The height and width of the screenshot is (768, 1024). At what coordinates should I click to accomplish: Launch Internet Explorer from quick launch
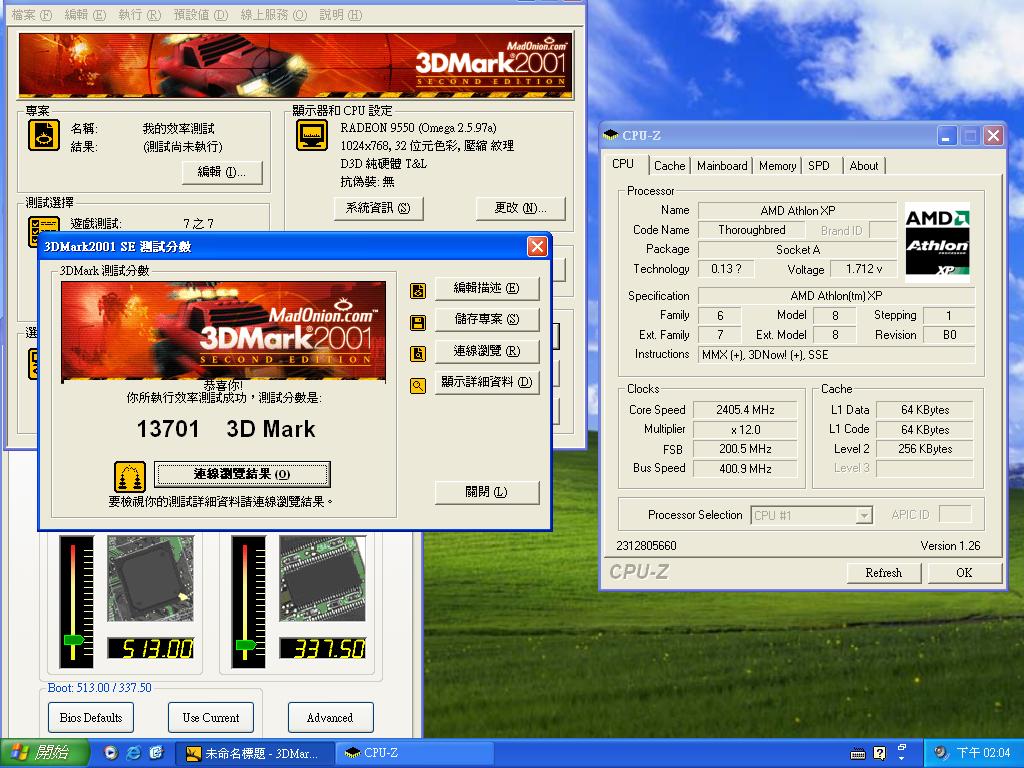(133, 753)
